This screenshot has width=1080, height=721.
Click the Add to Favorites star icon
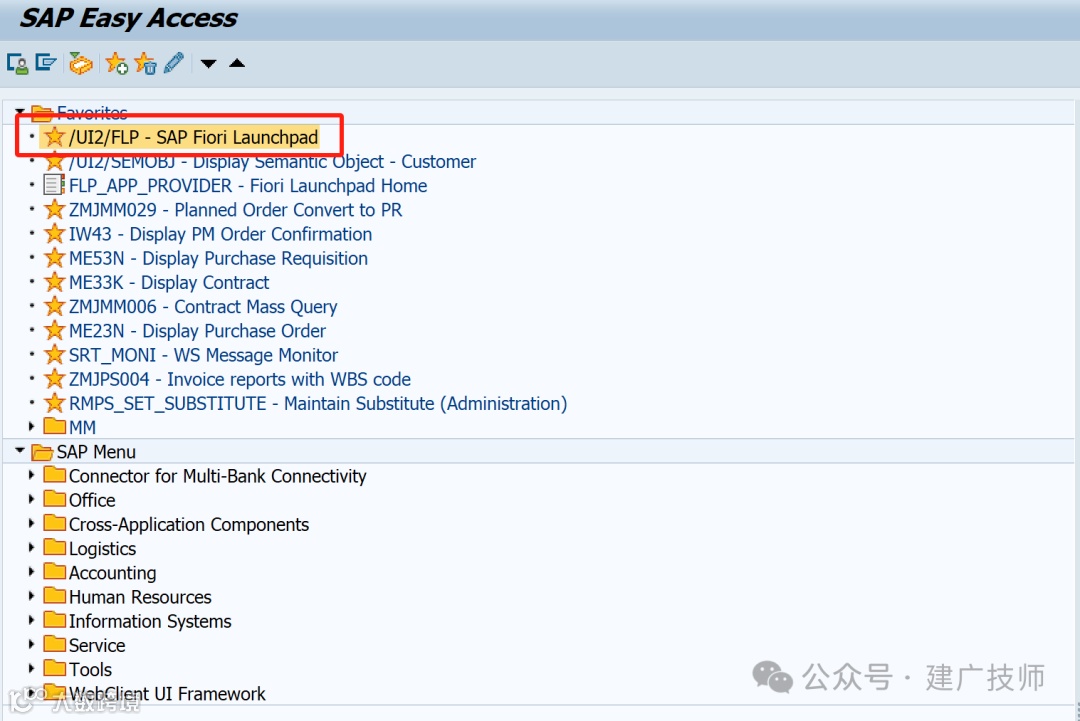[x=117, y=63]
